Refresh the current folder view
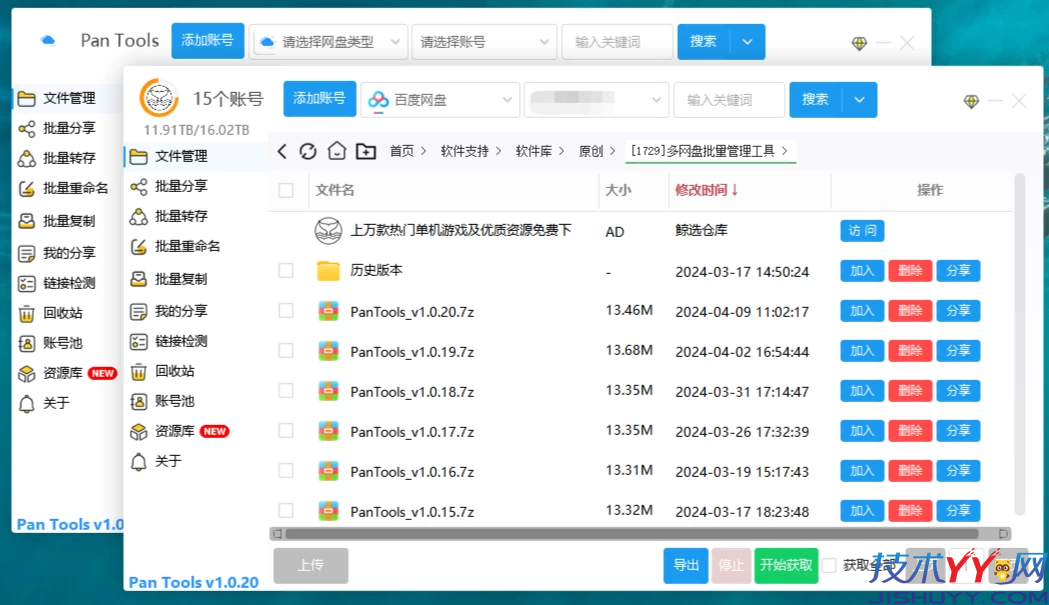Image resolution: width=1049 pixels, height=605 pixels. click(308, 149)
